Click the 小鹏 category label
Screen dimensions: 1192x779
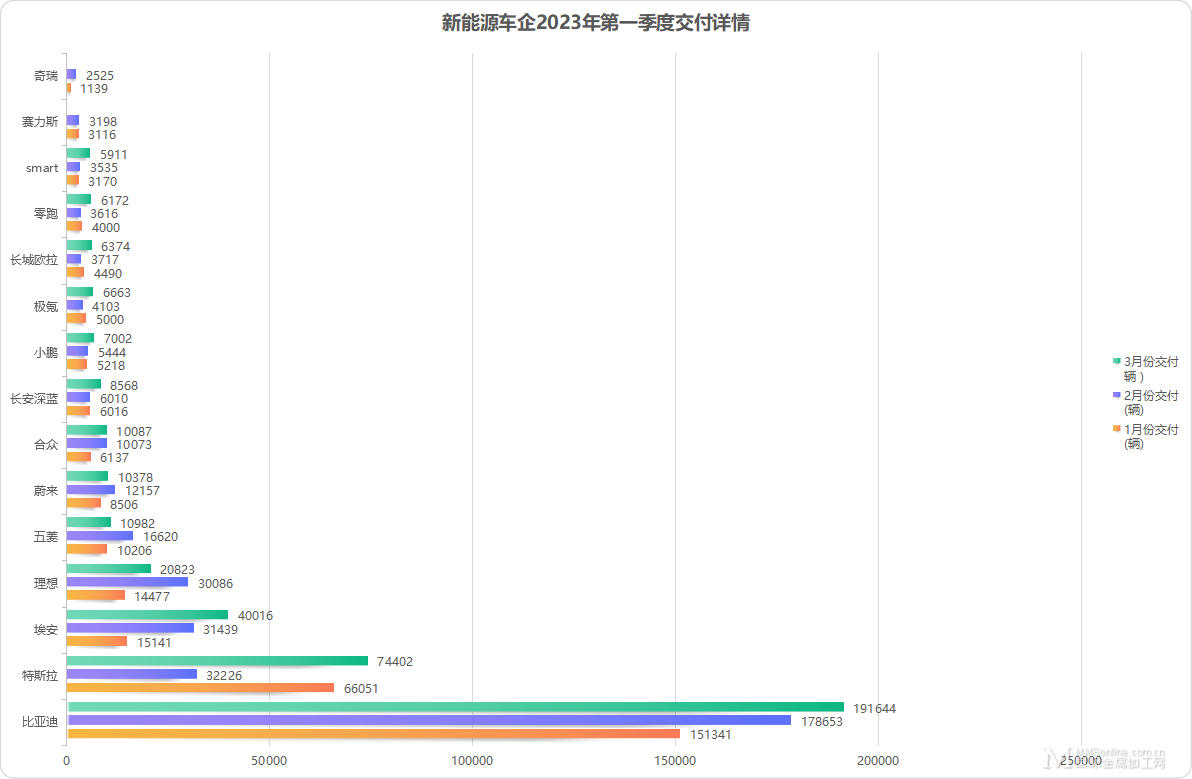(x=46, y=352)
